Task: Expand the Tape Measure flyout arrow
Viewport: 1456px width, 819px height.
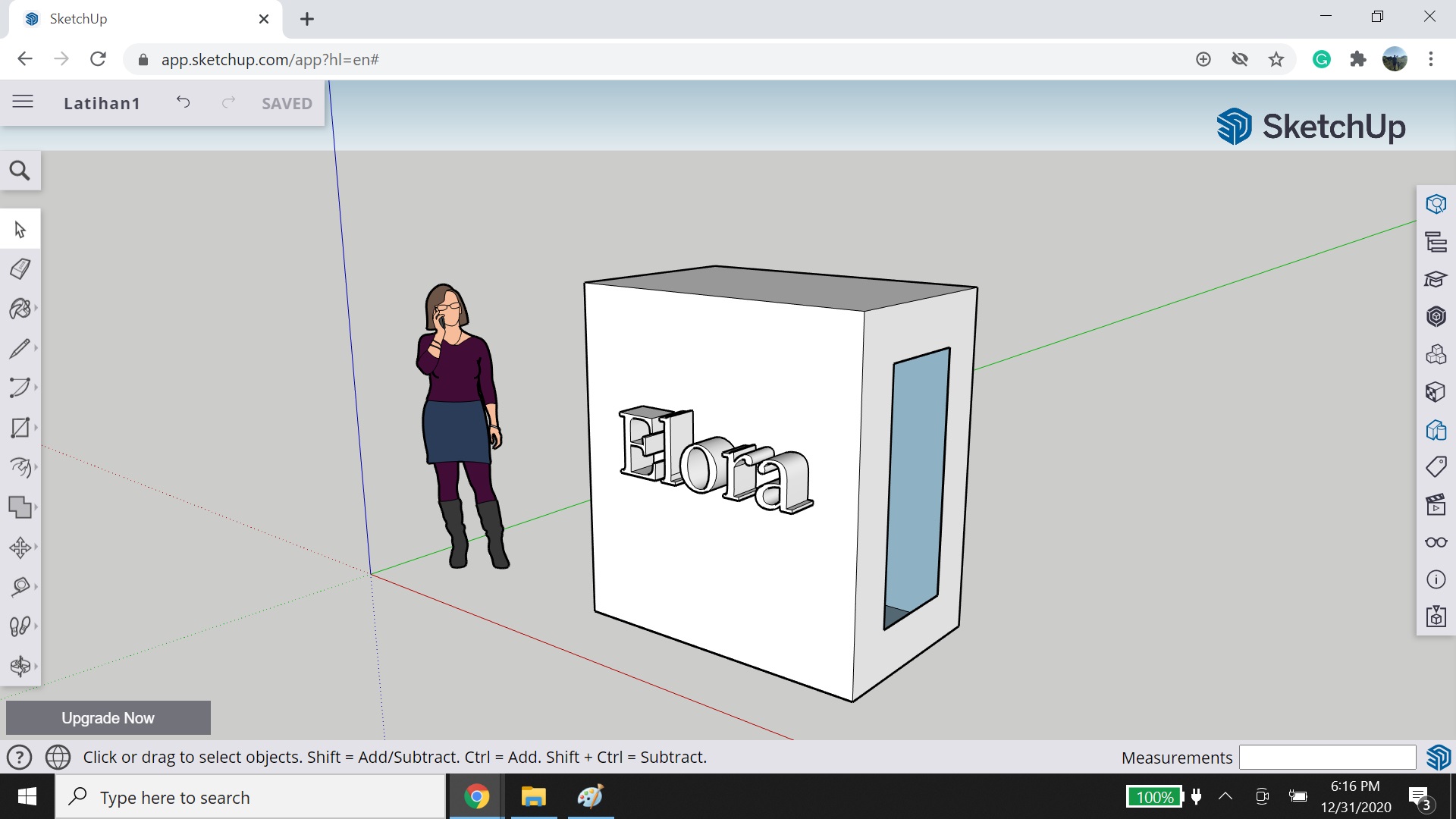Action: point(36,586)
